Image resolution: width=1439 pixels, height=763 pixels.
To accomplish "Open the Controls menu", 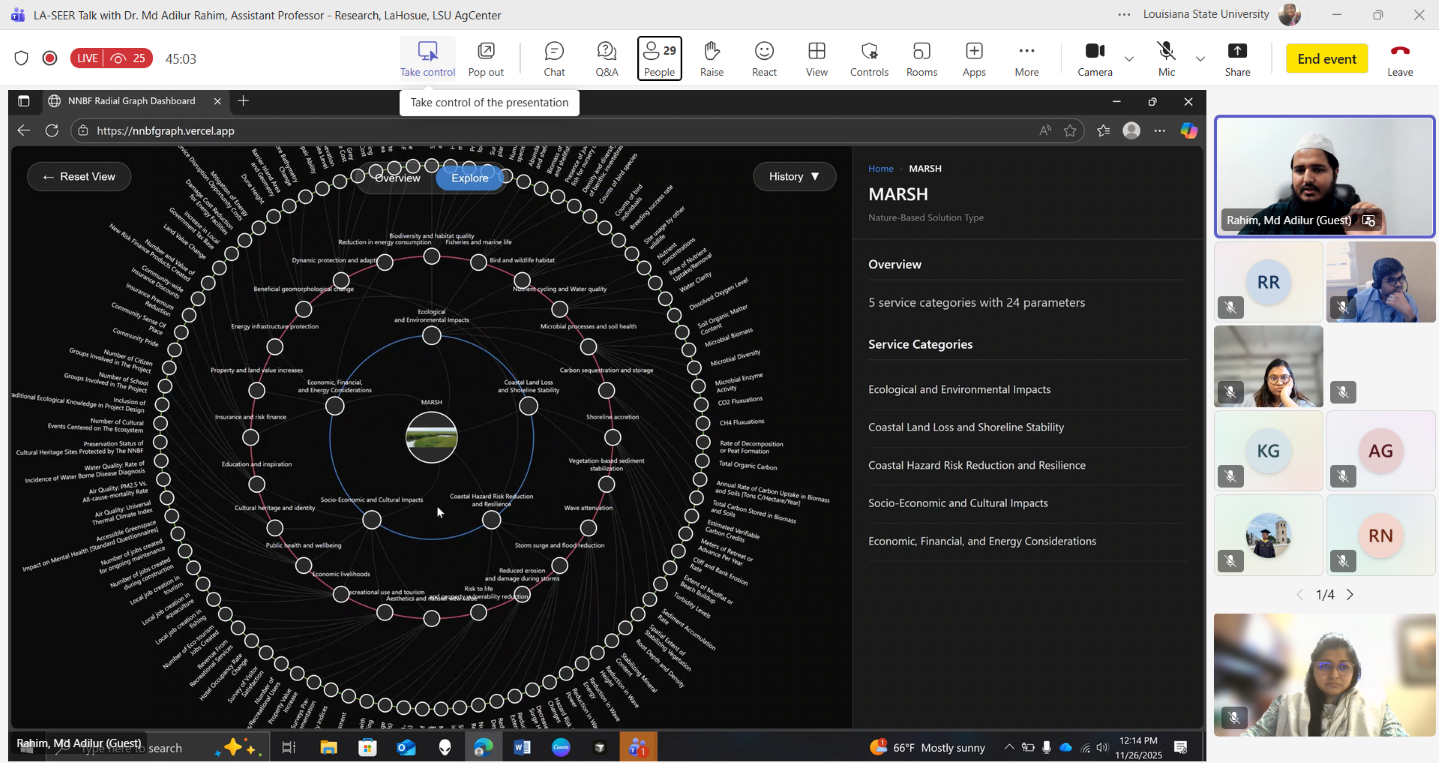I will [x=869, y=58].
